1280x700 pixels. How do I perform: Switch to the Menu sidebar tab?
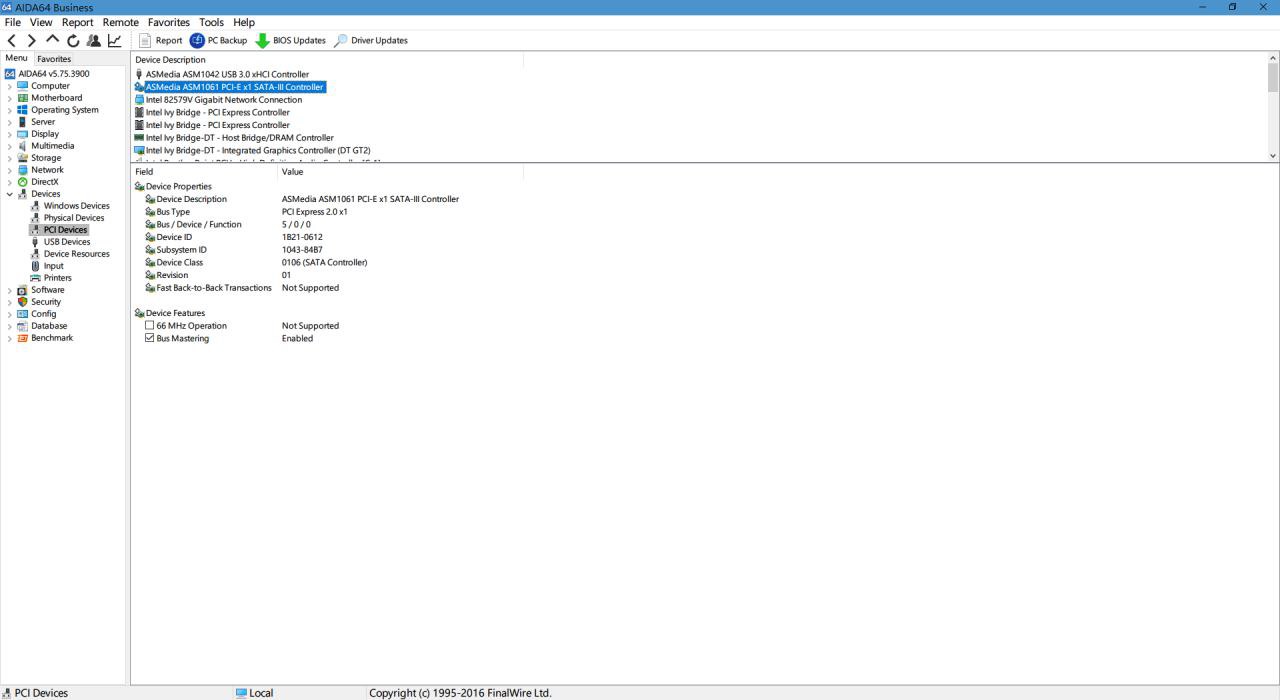(17, 59)
